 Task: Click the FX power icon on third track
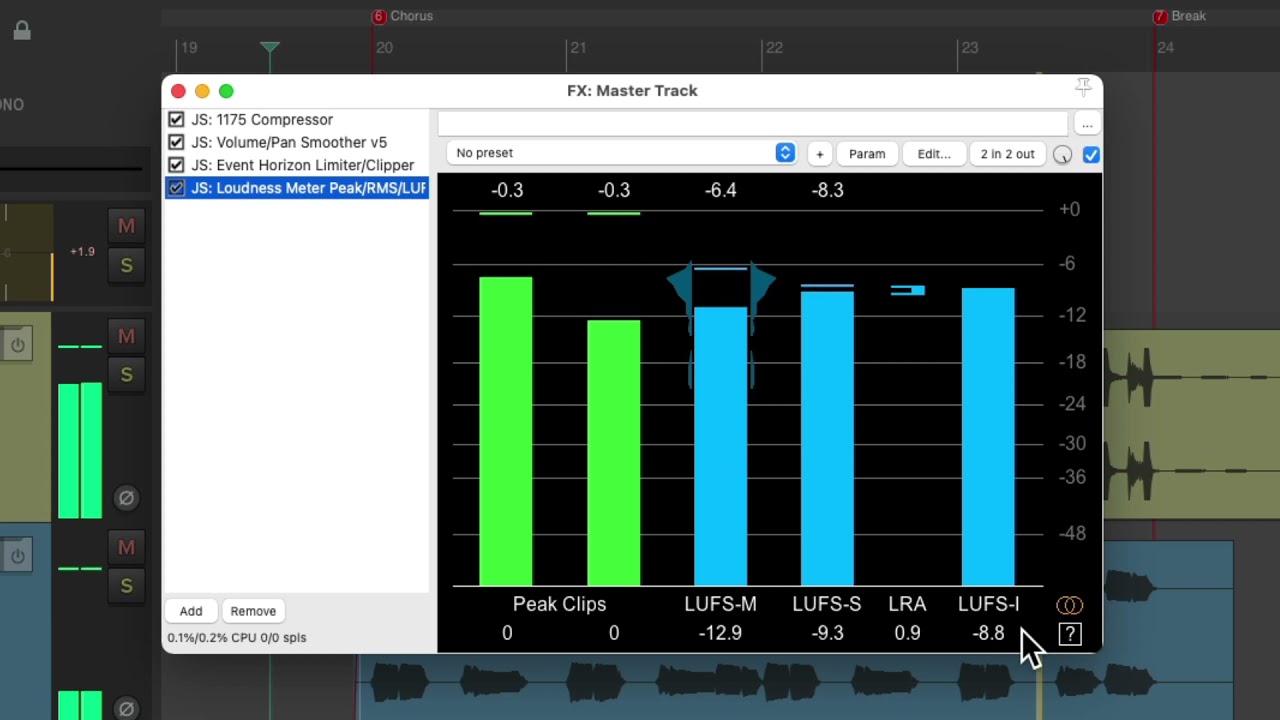point(18,556)
